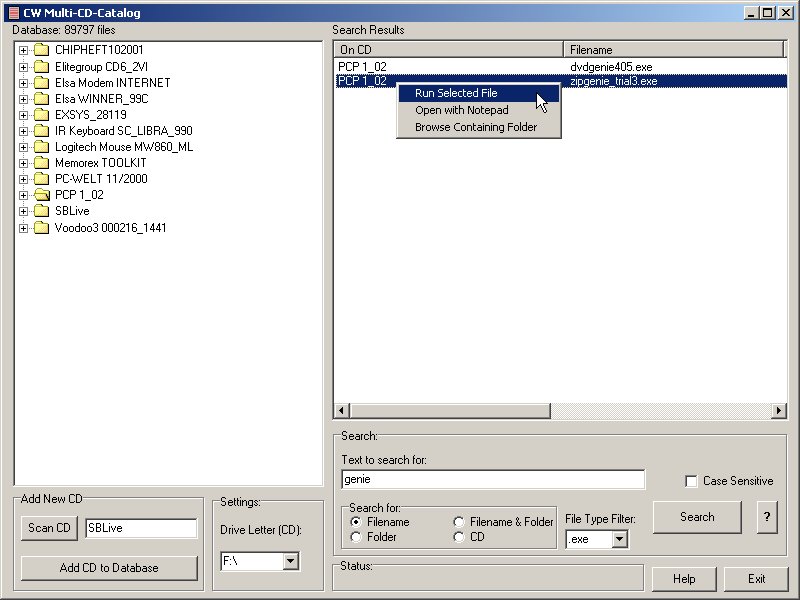
Task: Close the CW Multi-CD-Catalog window
Action: pos(786,13)
